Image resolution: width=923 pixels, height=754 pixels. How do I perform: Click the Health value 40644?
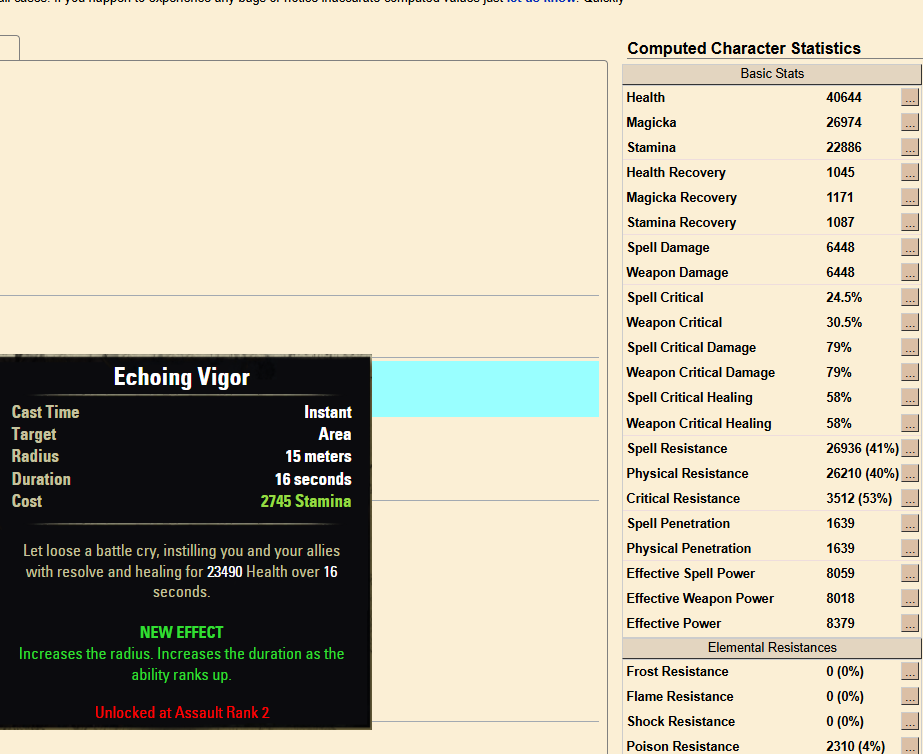tap(844, 98)
